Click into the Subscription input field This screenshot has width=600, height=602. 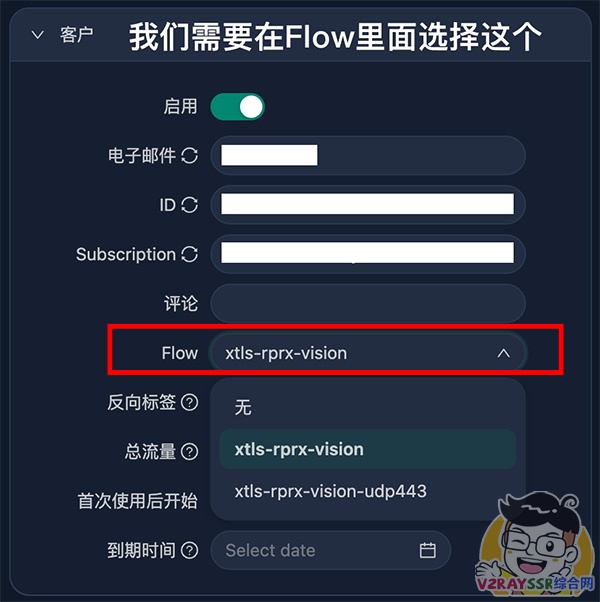368,254
